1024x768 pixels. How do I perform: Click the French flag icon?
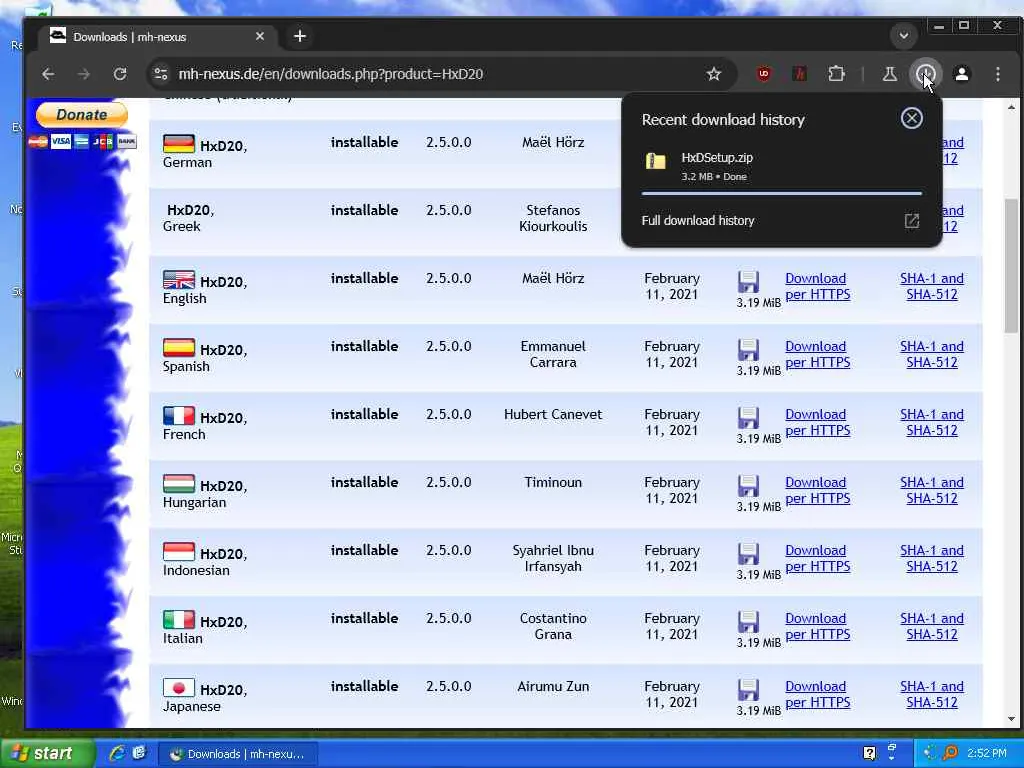point(179,415)
